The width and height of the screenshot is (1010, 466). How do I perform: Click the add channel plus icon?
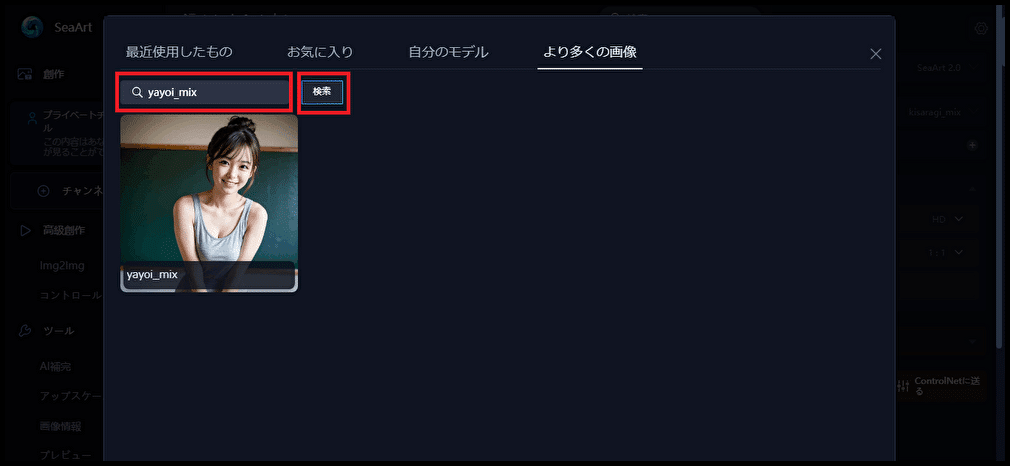click(44, 191)
